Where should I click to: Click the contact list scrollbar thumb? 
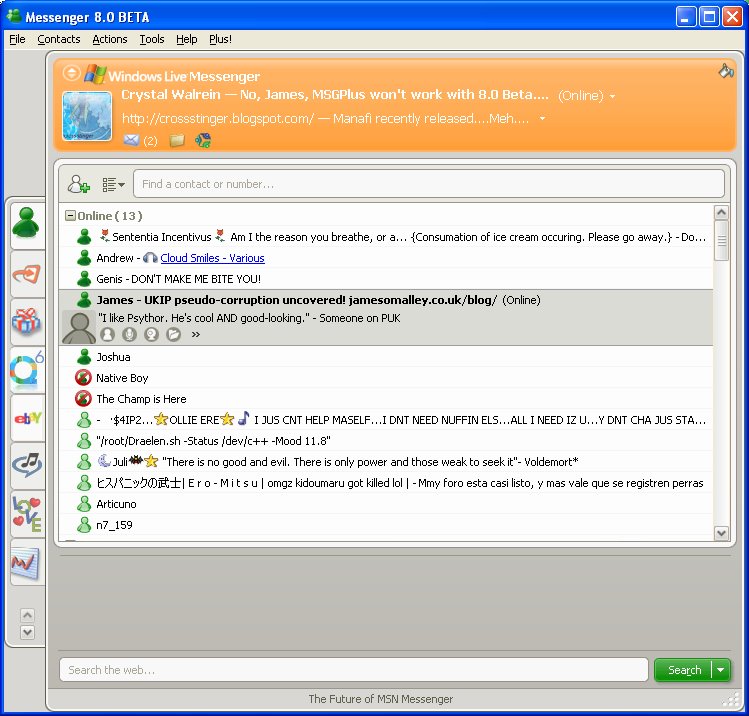[721, 240]
